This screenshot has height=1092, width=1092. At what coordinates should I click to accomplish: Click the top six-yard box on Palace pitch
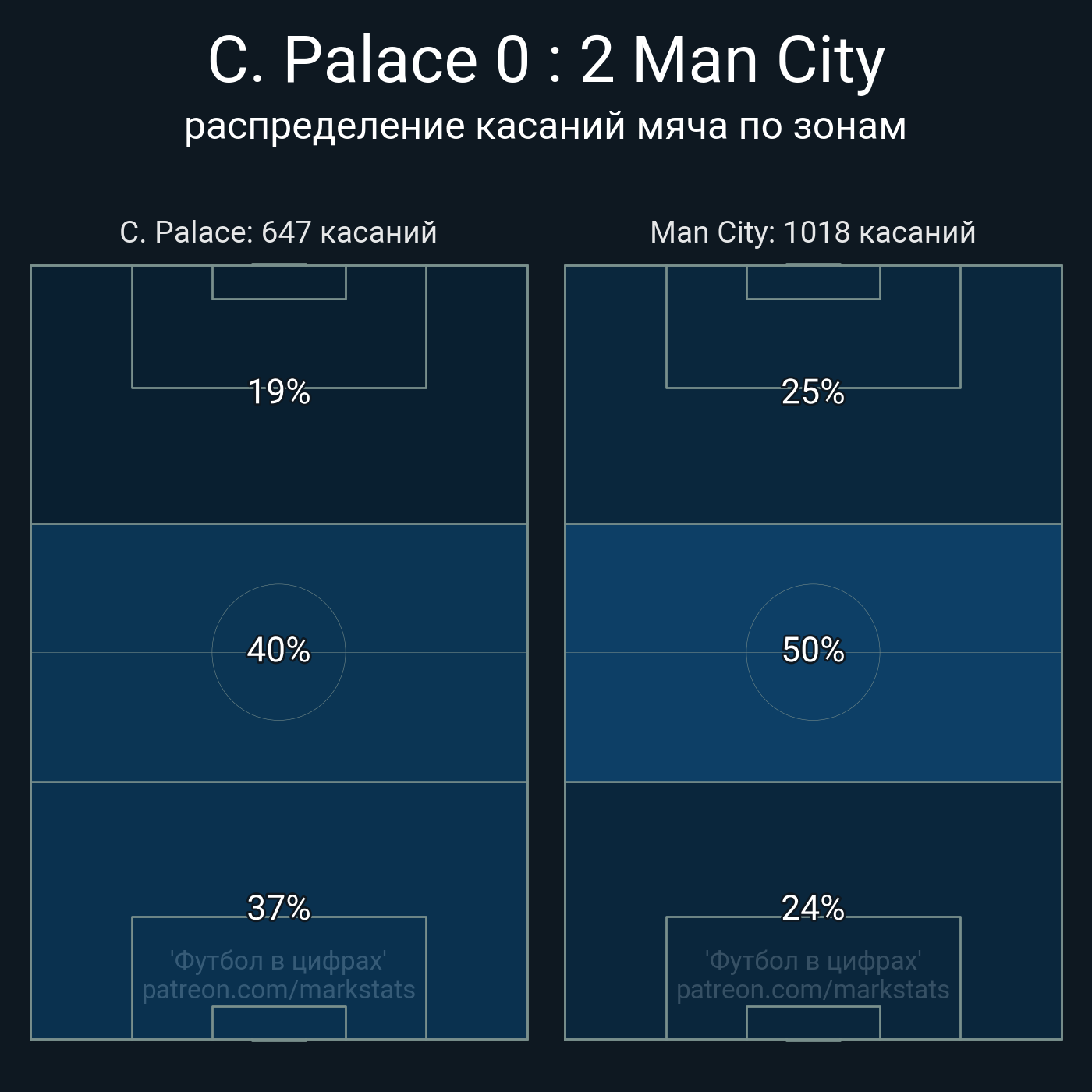(278, 282)
